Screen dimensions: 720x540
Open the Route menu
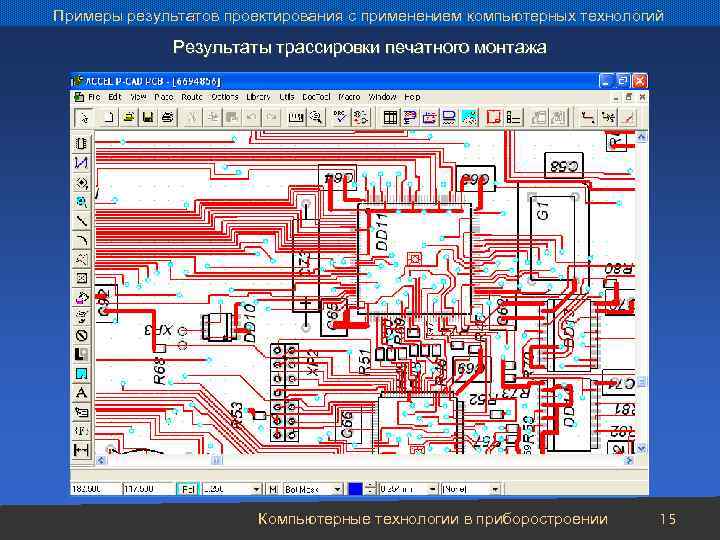click(191, 97)
